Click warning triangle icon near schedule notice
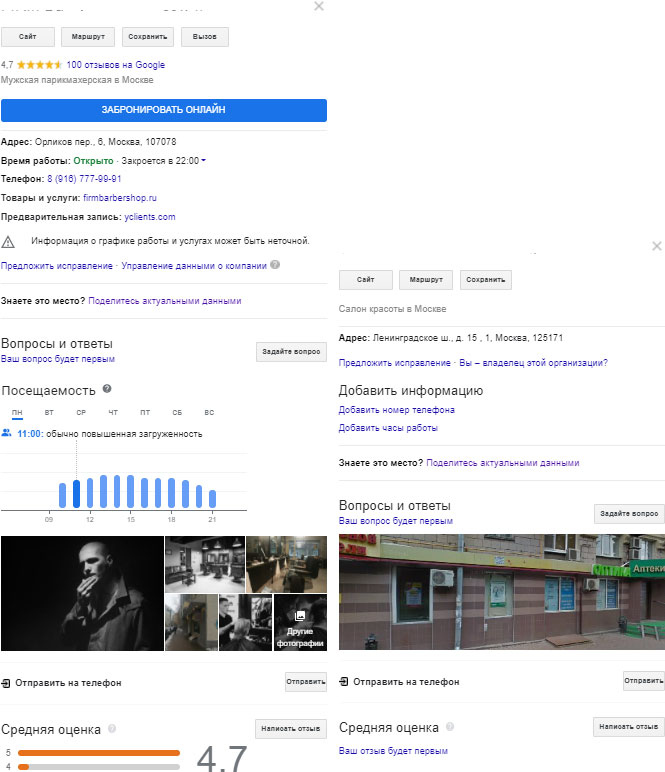This screenshot has height=772, width=665. coord(8,241)
